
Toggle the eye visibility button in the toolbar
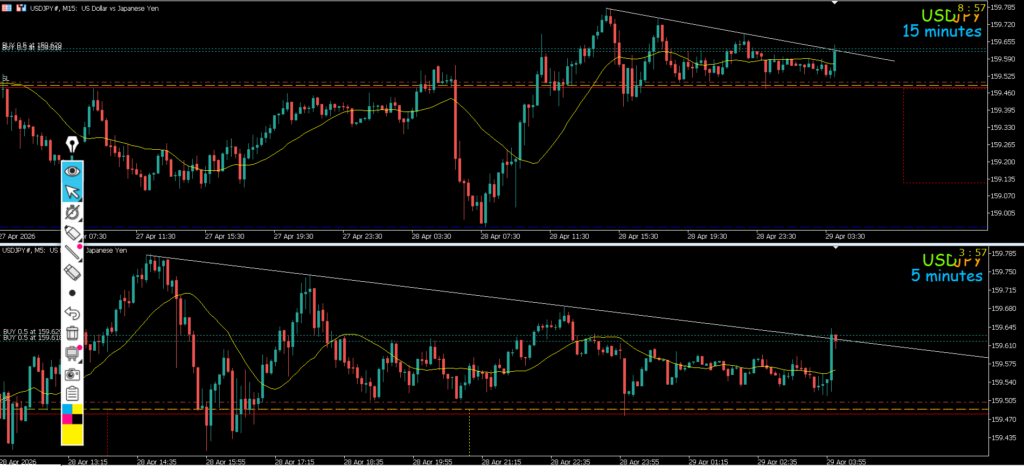[x=72, y=171]
